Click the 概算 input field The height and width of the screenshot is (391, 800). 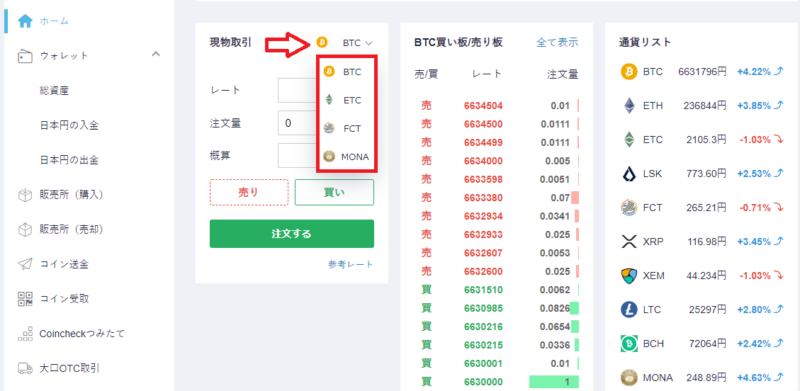(x=297, y=156)
